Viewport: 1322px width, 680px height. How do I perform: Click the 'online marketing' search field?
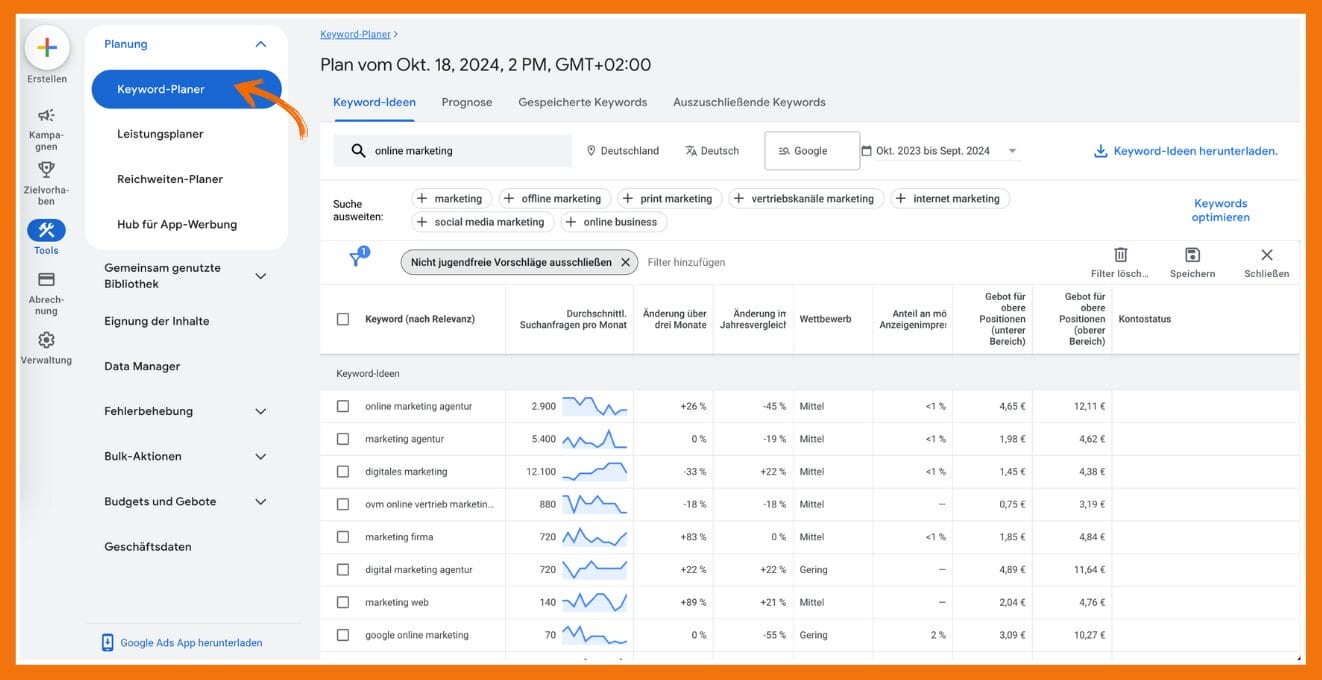[452, 150]
